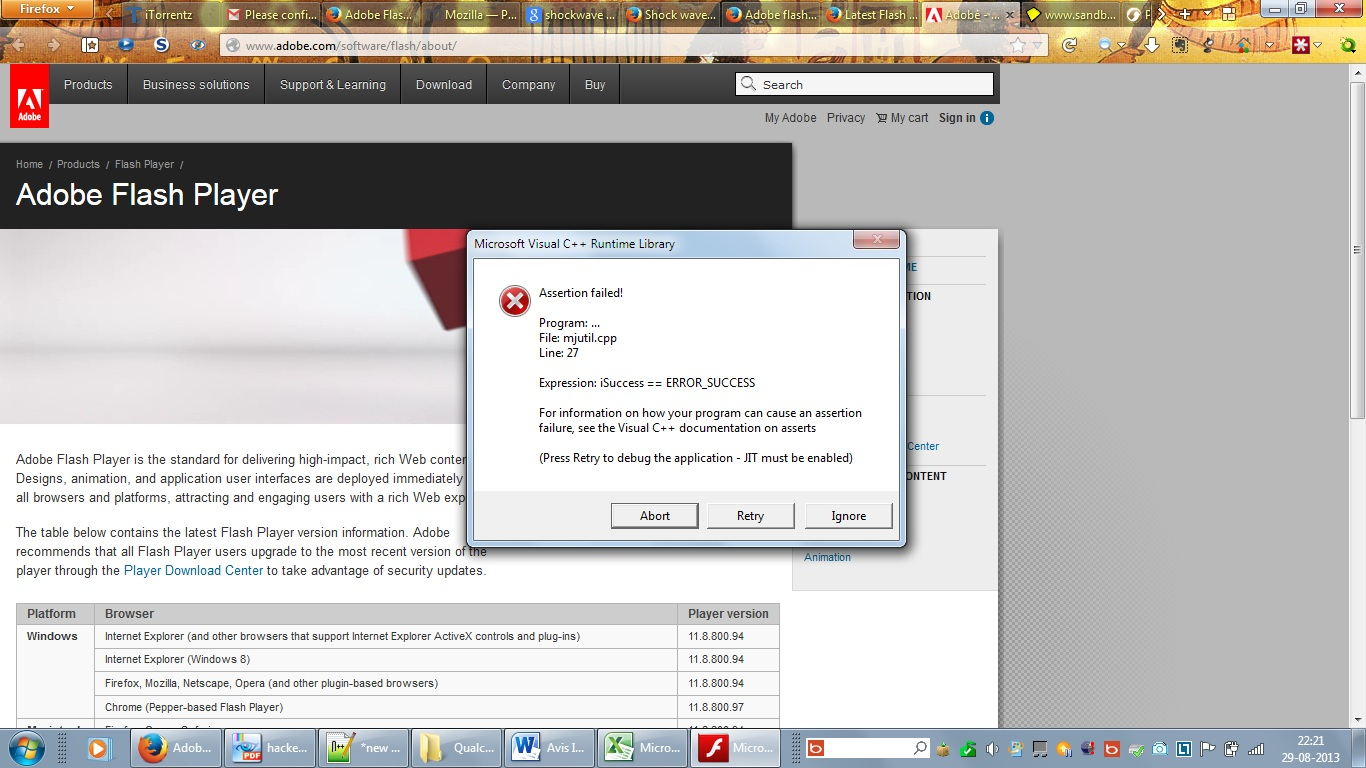The height and width of the screenshot is (768, 1366).
Task: Open the Firefox menu dropdown button
Action: point(47,9)
